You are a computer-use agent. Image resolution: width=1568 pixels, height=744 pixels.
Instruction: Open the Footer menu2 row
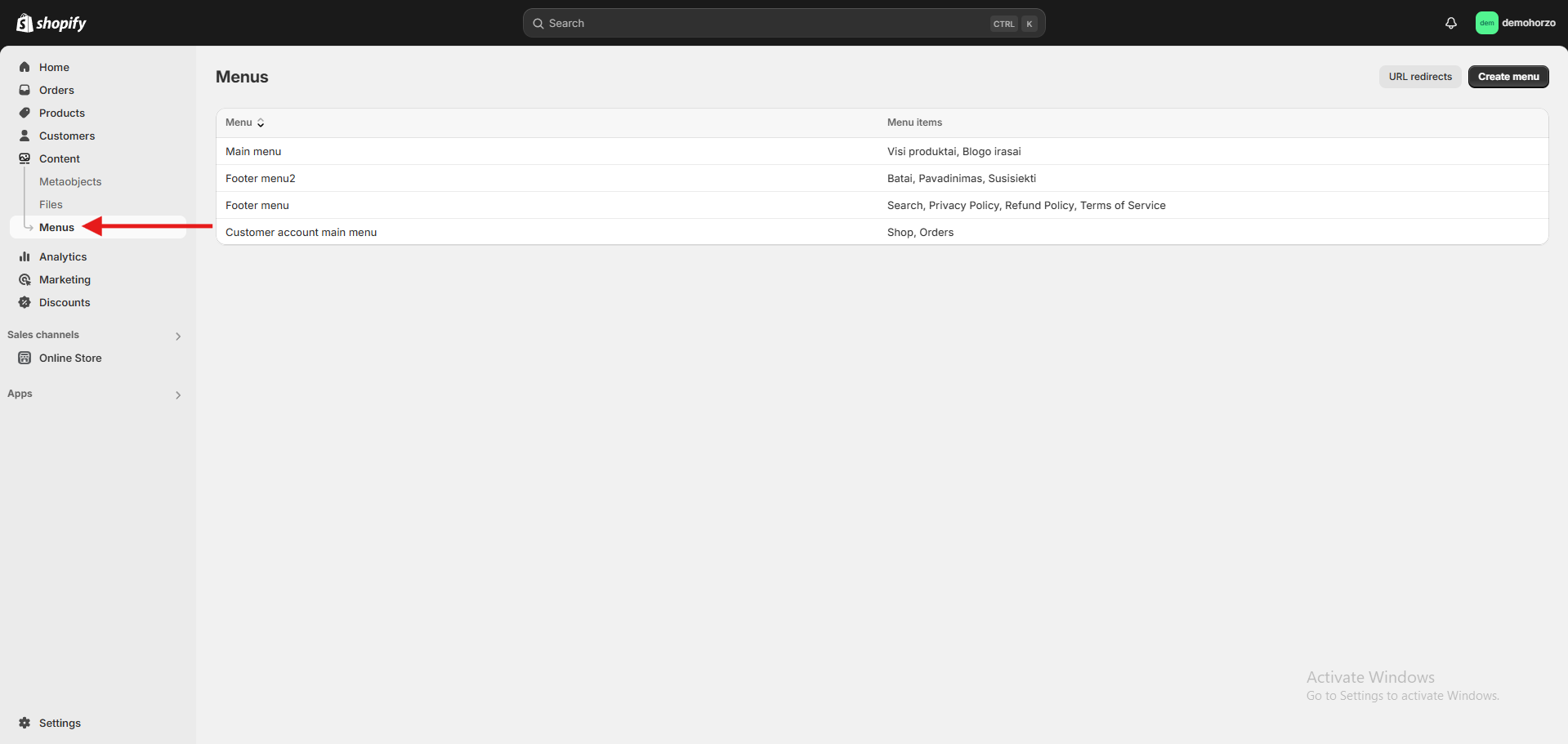pyautogui.click(x=261, y=178)
